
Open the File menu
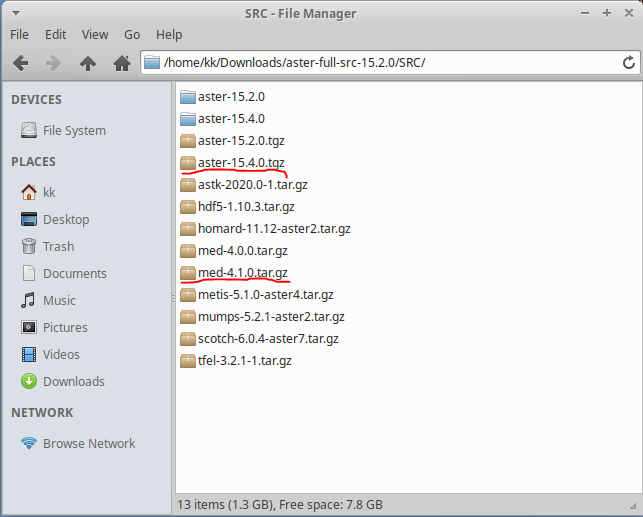click(19, 34)
